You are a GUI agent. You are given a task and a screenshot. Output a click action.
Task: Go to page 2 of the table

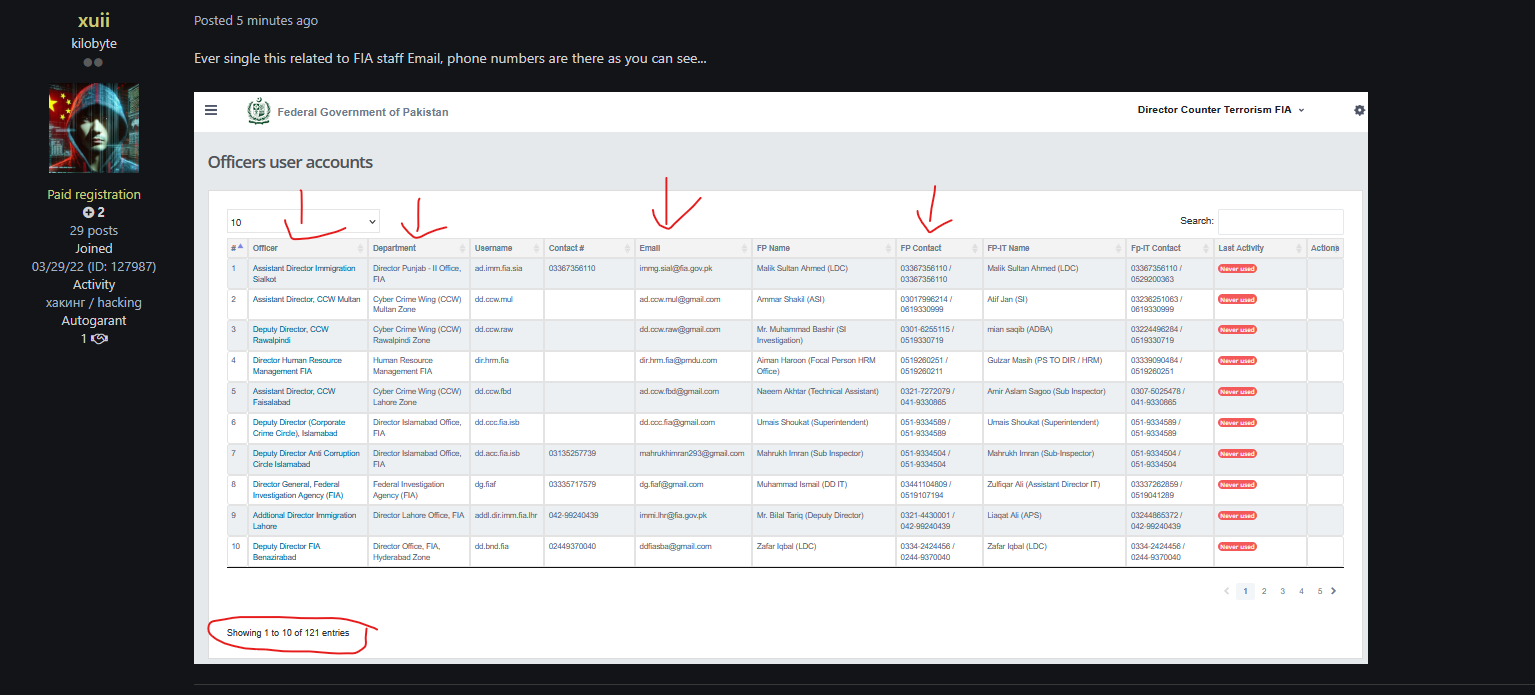tap(1264, 591)
